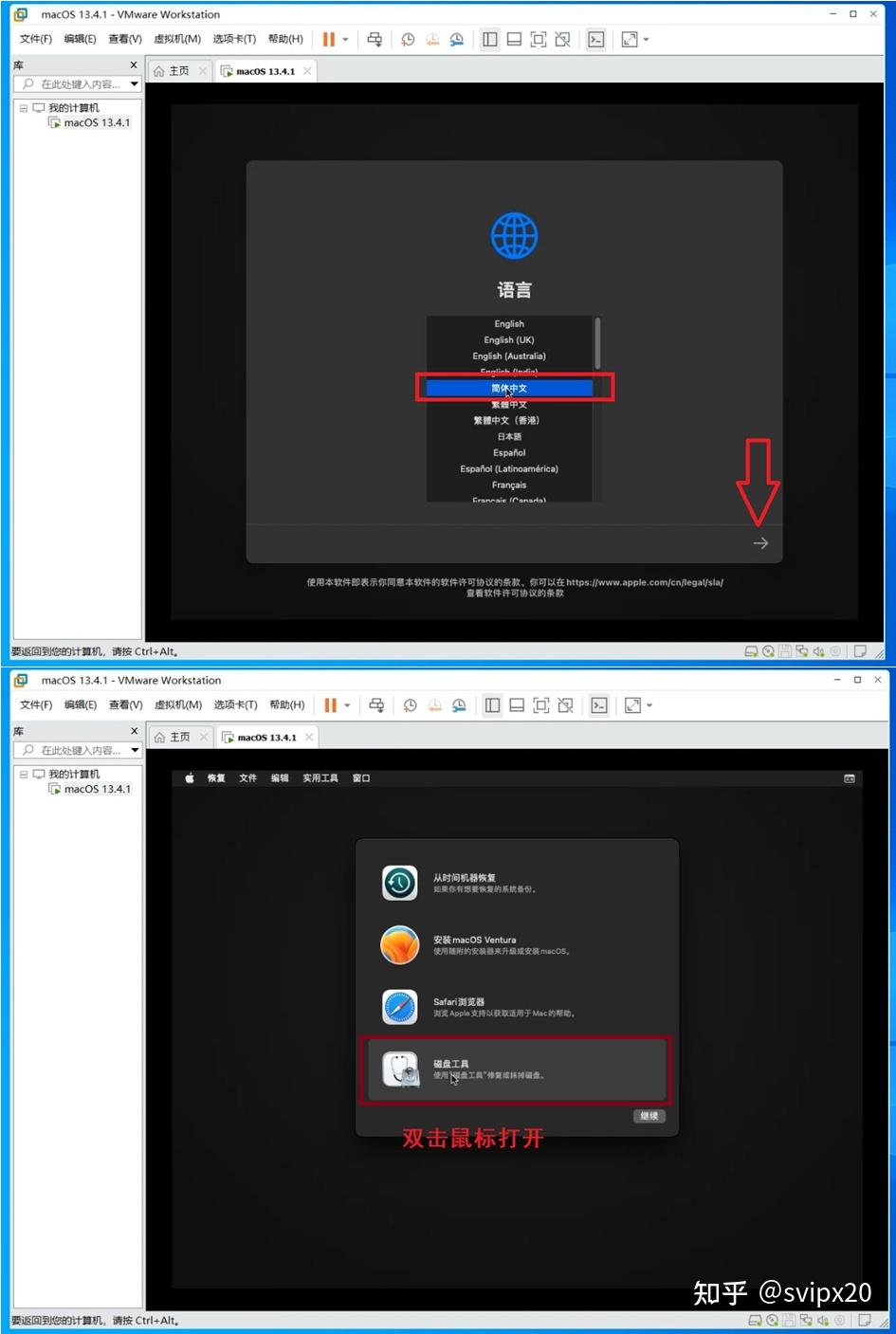Send Ctrl+Alt+Del in the language-screen window
The image size is (896, 1334).
pos(375,40)
